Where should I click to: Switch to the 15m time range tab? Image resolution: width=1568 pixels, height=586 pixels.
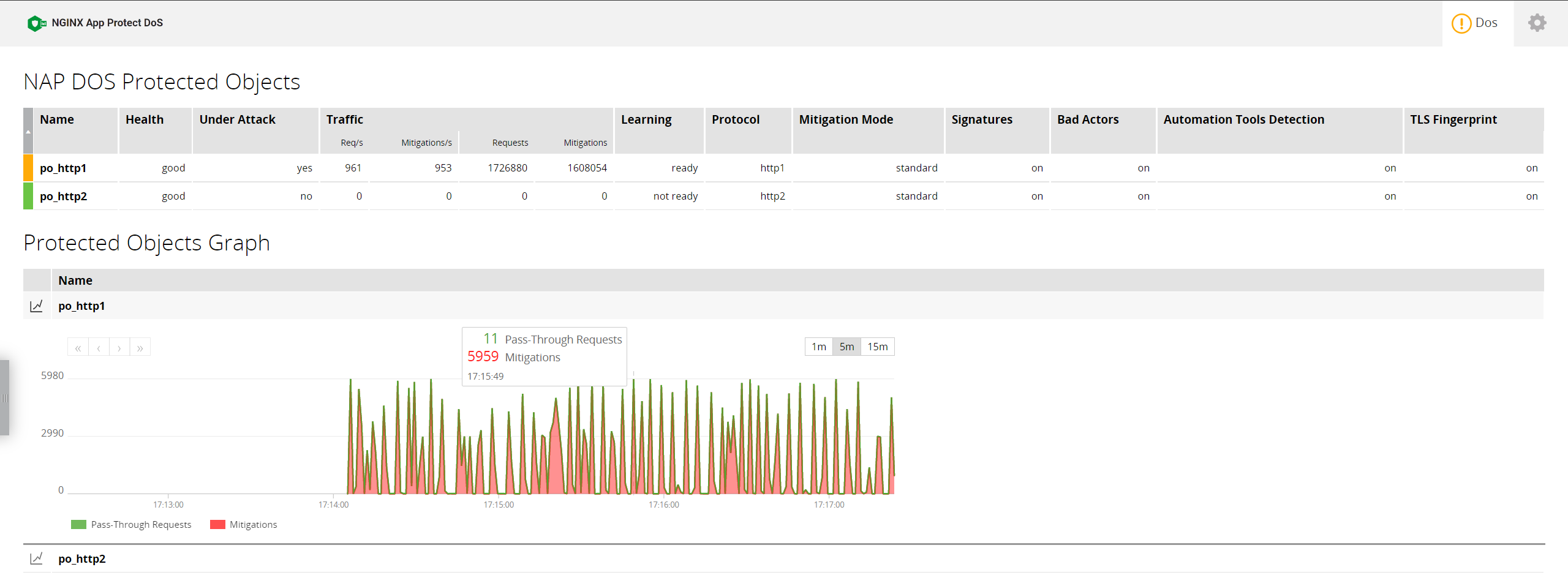click(877, 346)
